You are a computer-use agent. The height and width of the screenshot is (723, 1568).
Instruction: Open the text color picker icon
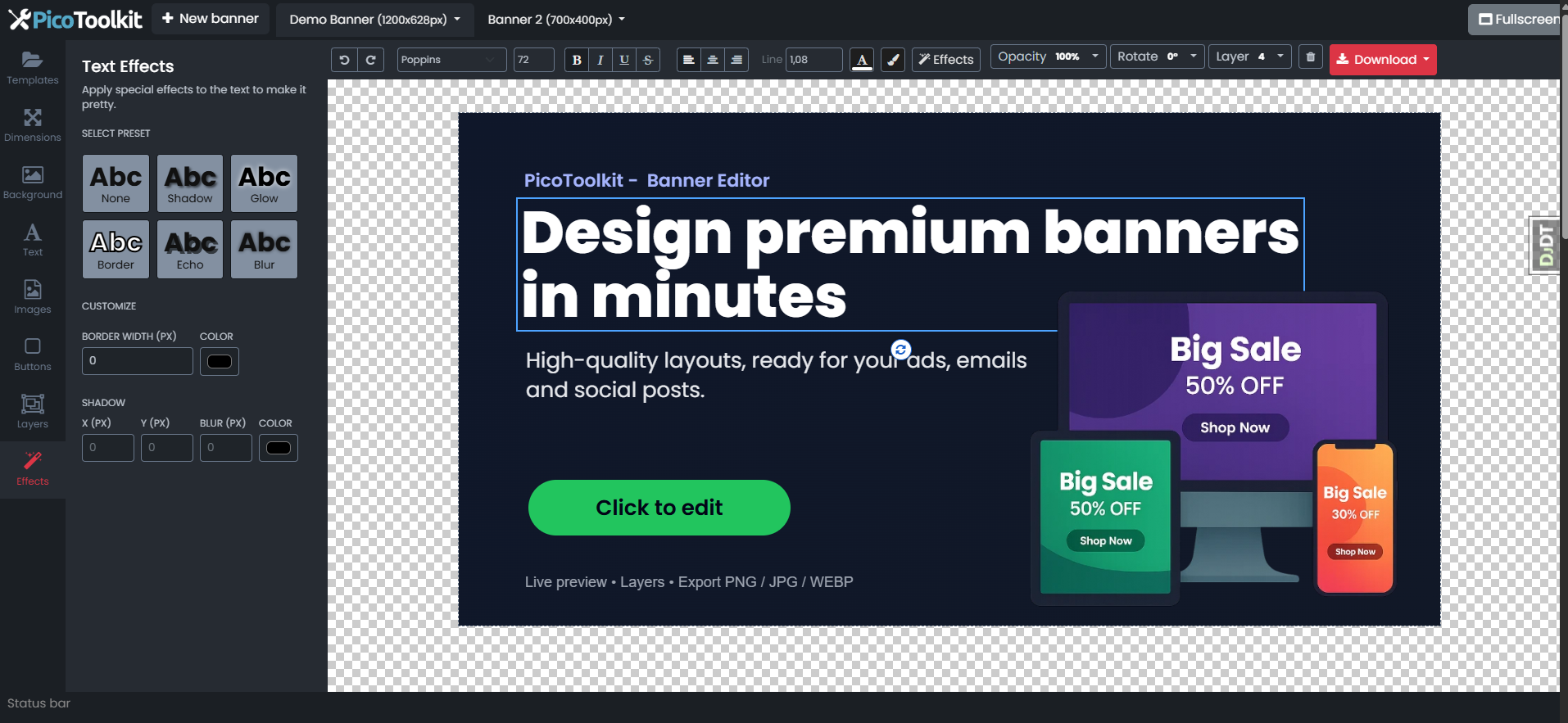click(862, 60)
